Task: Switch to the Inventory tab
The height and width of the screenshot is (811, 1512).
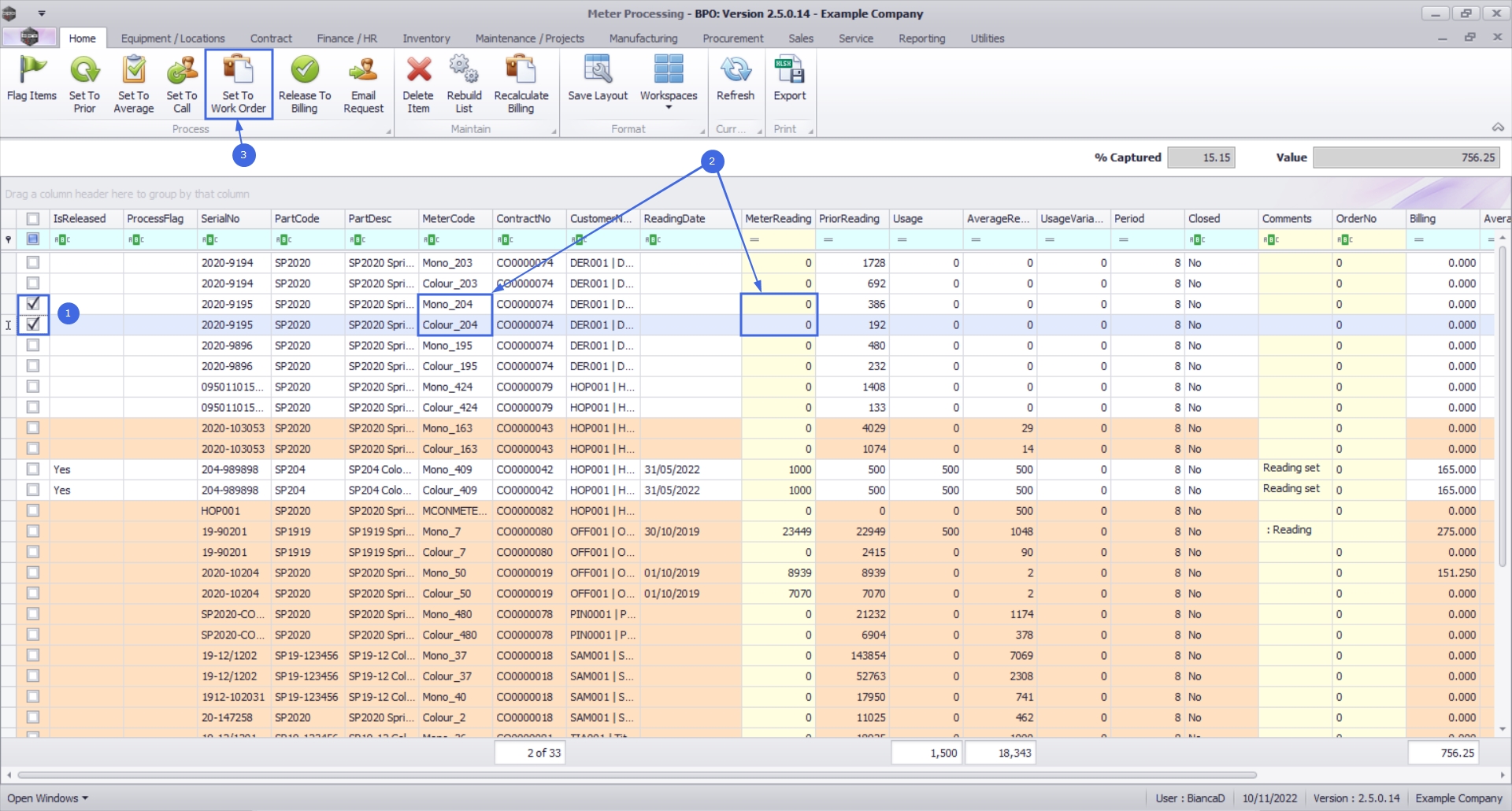Action: (x=426, y=39)
